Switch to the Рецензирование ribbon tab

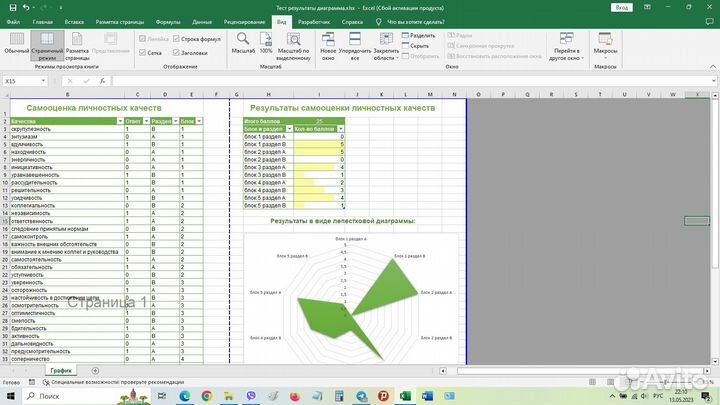pyautogui.click(x=244, y=22)
